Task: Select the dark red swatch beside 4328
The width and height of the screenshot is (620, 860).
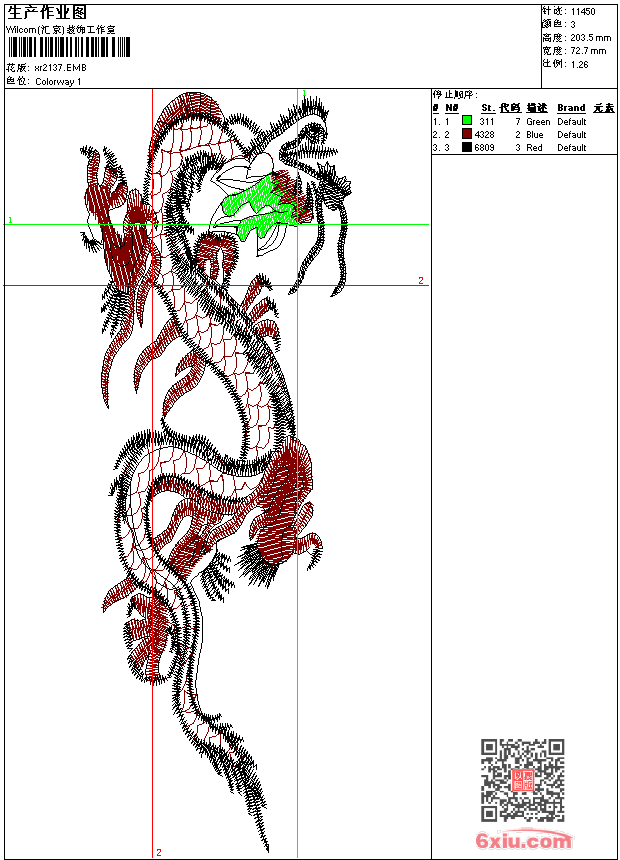Action: (x=467, y=134)
